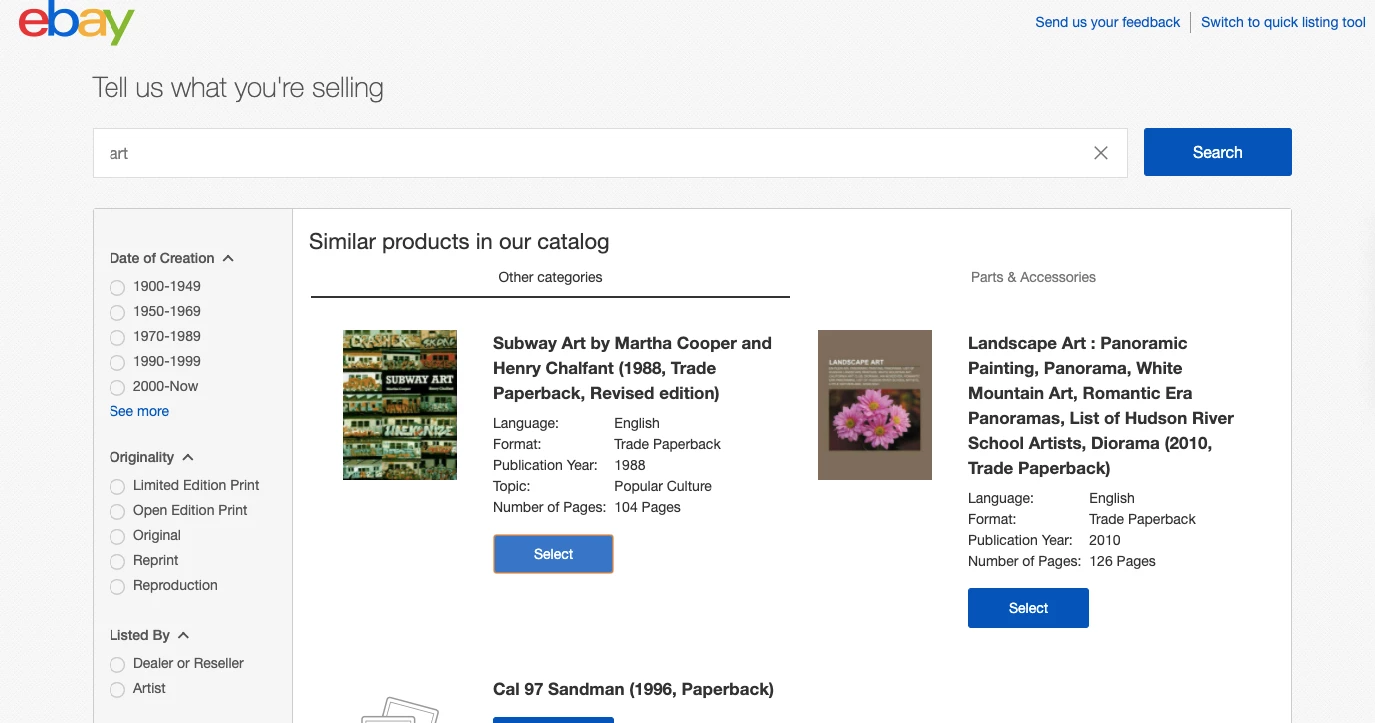Click the eBay logo

(x=76, y=22)
